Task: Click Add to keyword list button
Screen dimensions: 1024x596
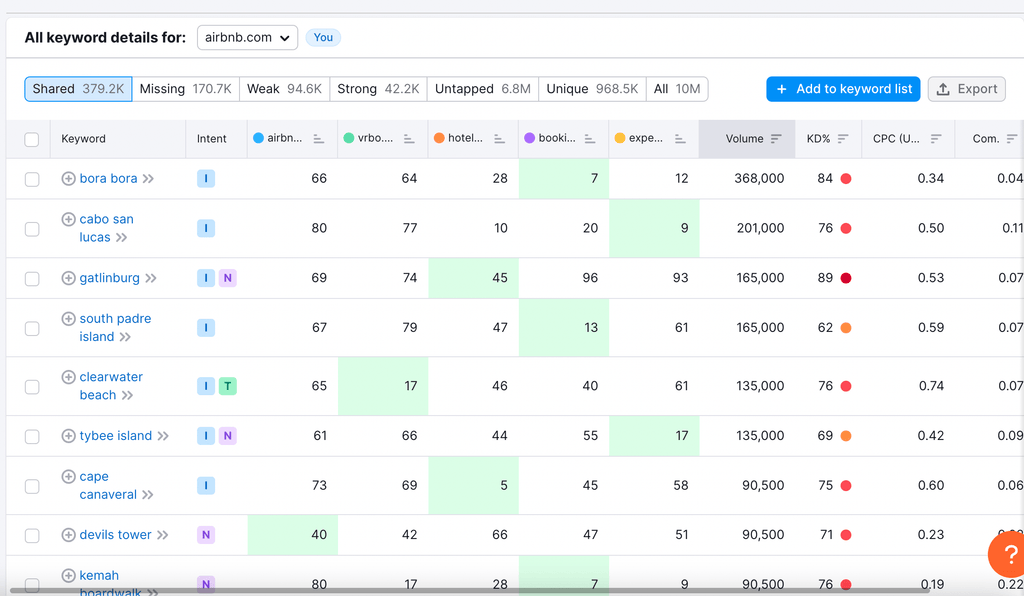Action: pyautogui.click(x=843, y=89)
